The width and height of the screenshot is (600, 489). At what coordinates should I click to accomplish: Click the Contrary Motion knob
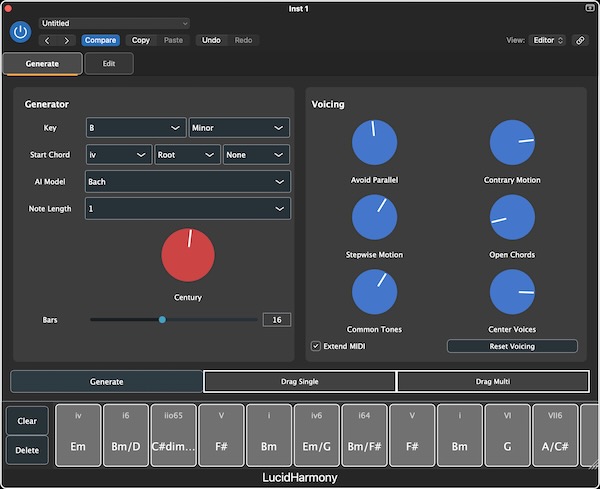tap(512, 142)
